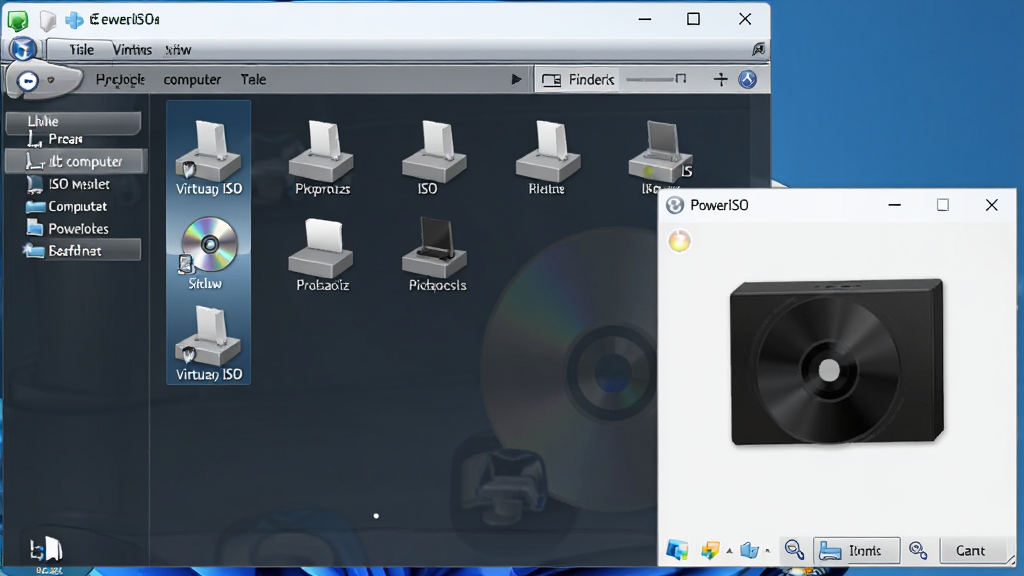Open the small dropdown next to back button
The image size is (1024, 576).
51,80
